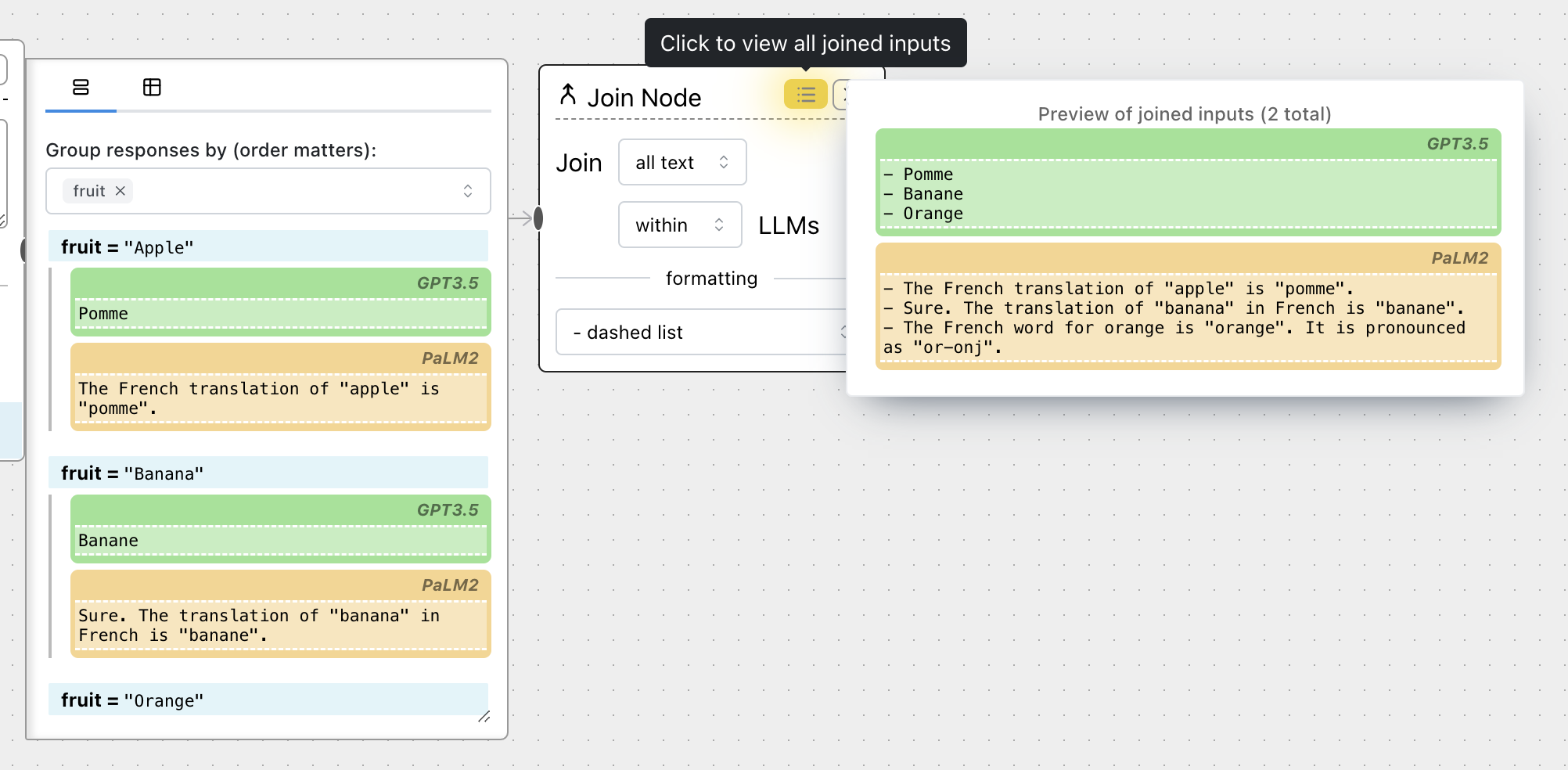The image size is (1568, 770).
Task: Click the Join Node input handle
Action: point(538,218)
